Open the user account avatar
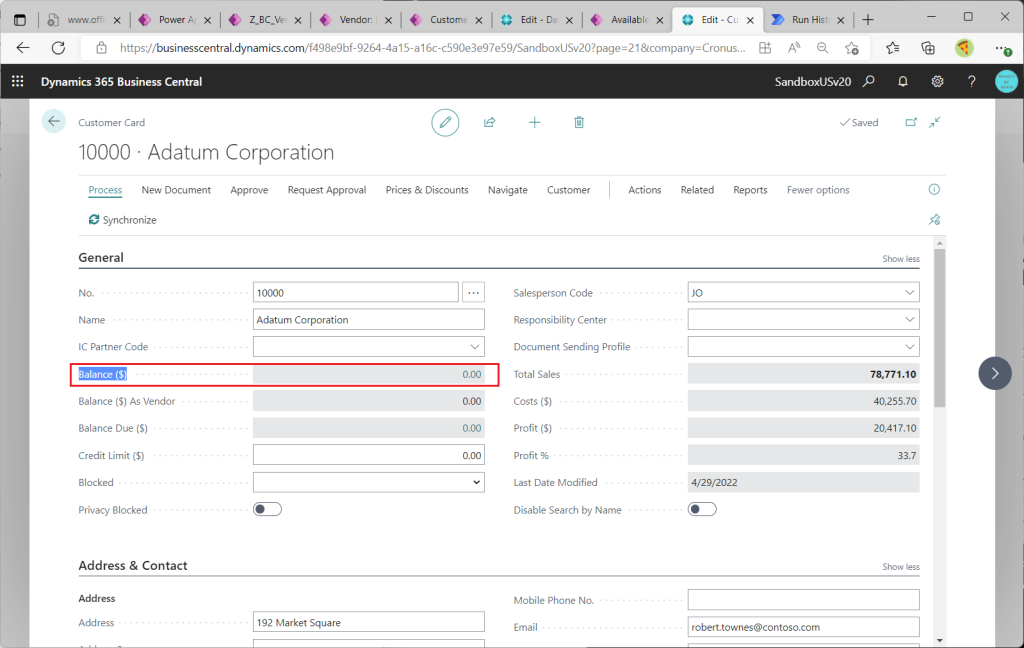 (x=1006, y=81)
